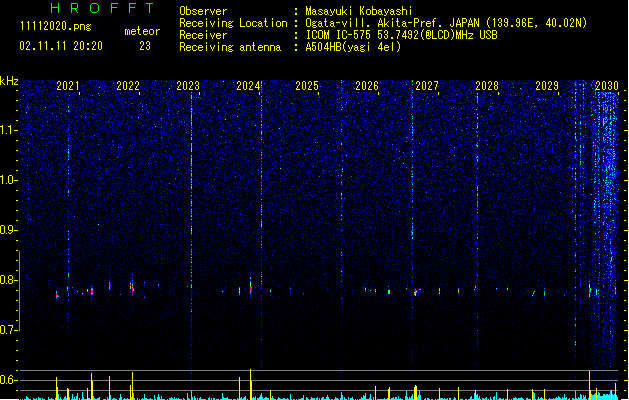Click the antenna A504HB(yagi 4el) text
The width and height of the screenshot is (629, 400).
353,47
